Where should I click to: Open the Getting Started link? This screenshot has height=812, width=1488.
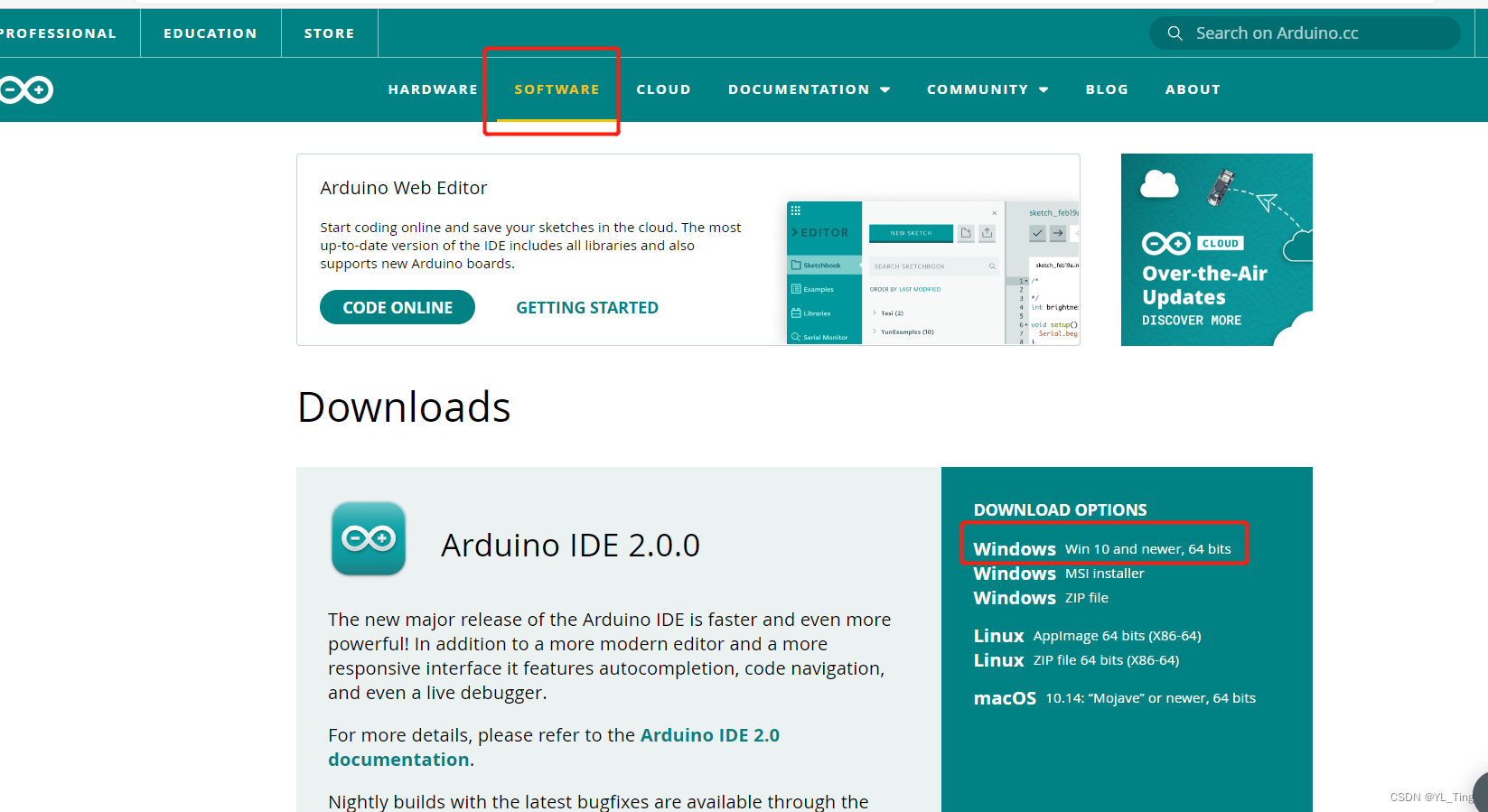pyautogui.click(x=587, y=308)
